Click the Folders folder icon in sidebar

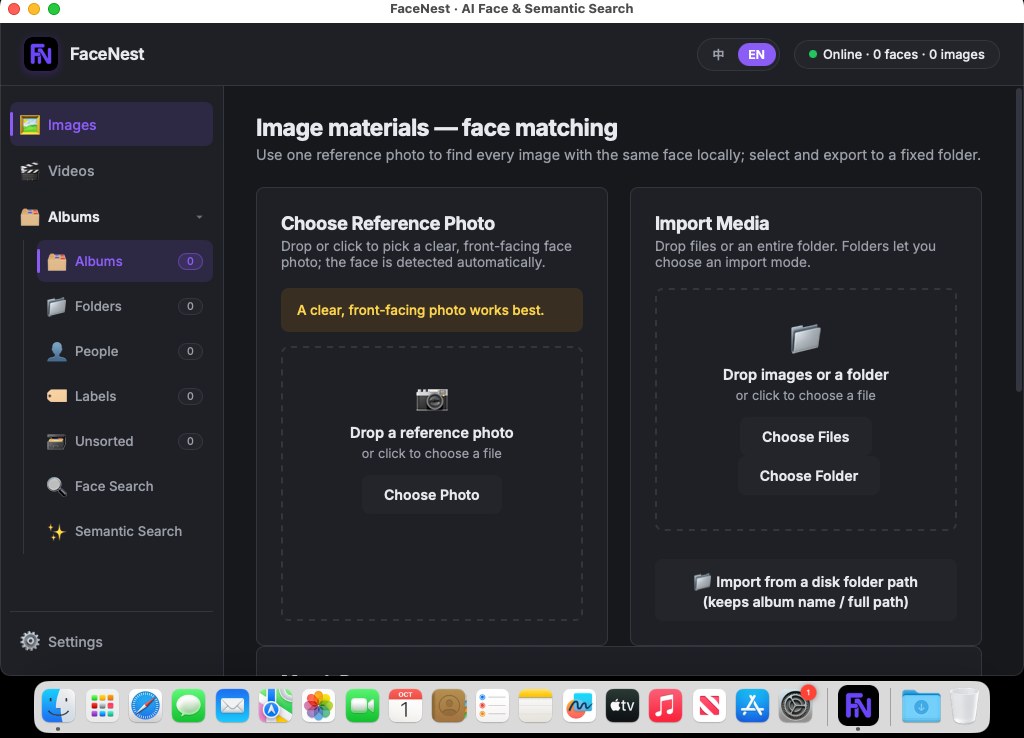click(57, 306)
